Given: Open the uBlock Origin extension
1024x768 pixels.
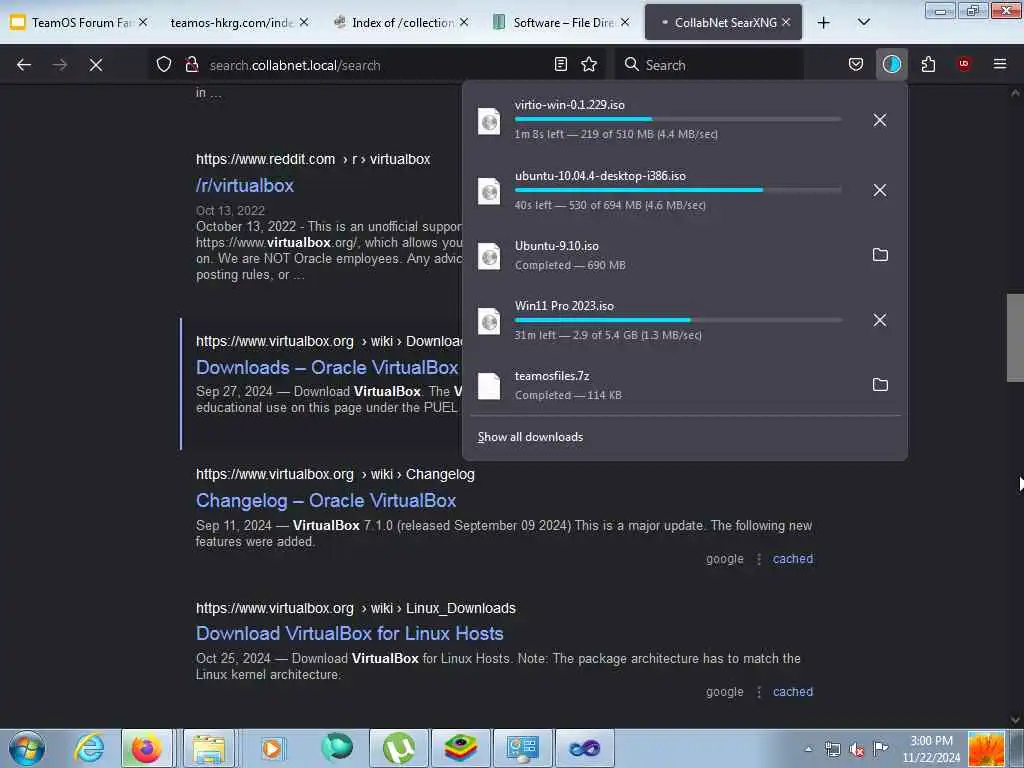Looking at the screenshot, I should click(x=964, y=65).
